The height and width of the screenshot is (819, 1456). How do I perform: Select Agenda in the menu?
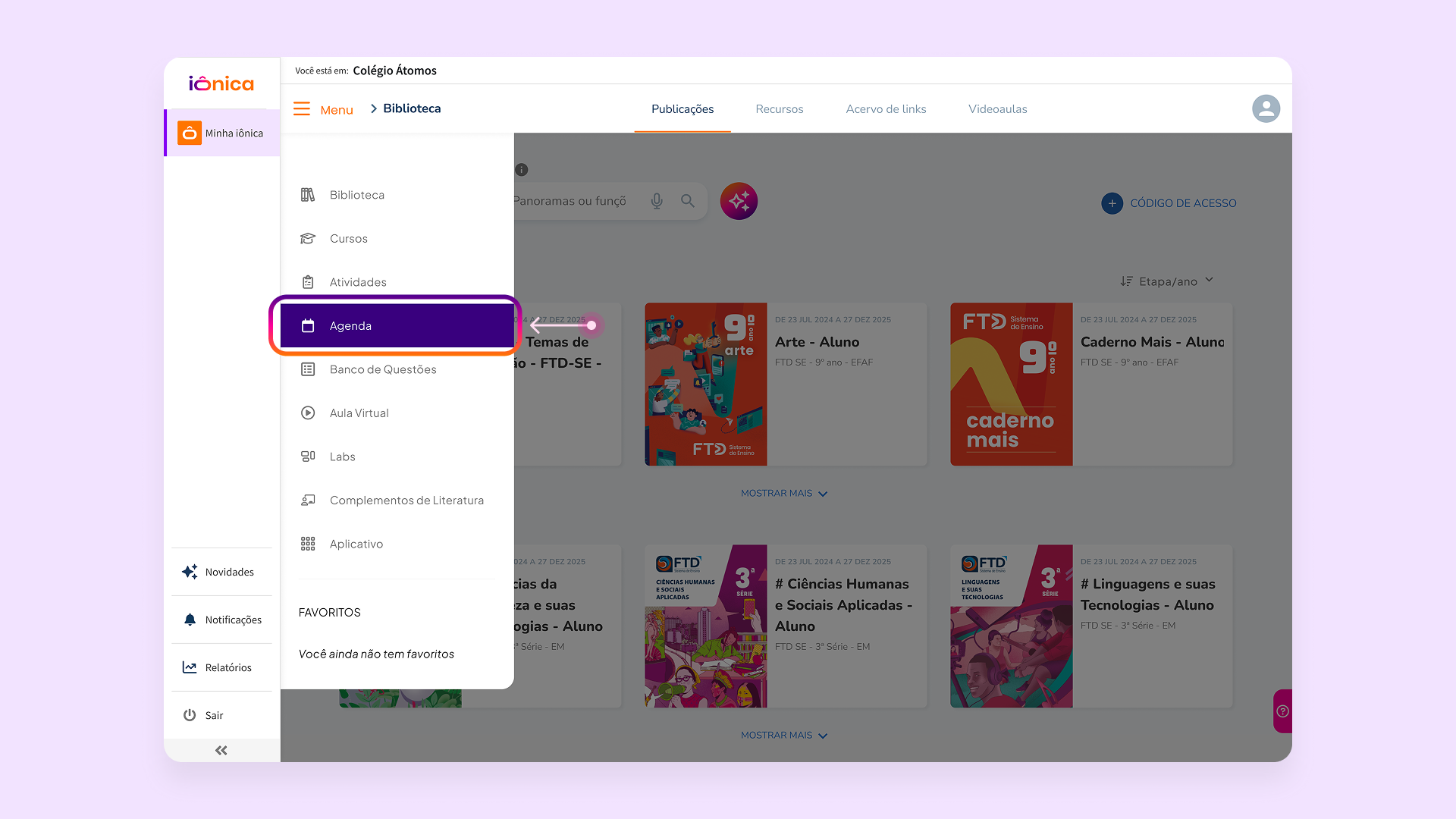click(x=397, y=326)
